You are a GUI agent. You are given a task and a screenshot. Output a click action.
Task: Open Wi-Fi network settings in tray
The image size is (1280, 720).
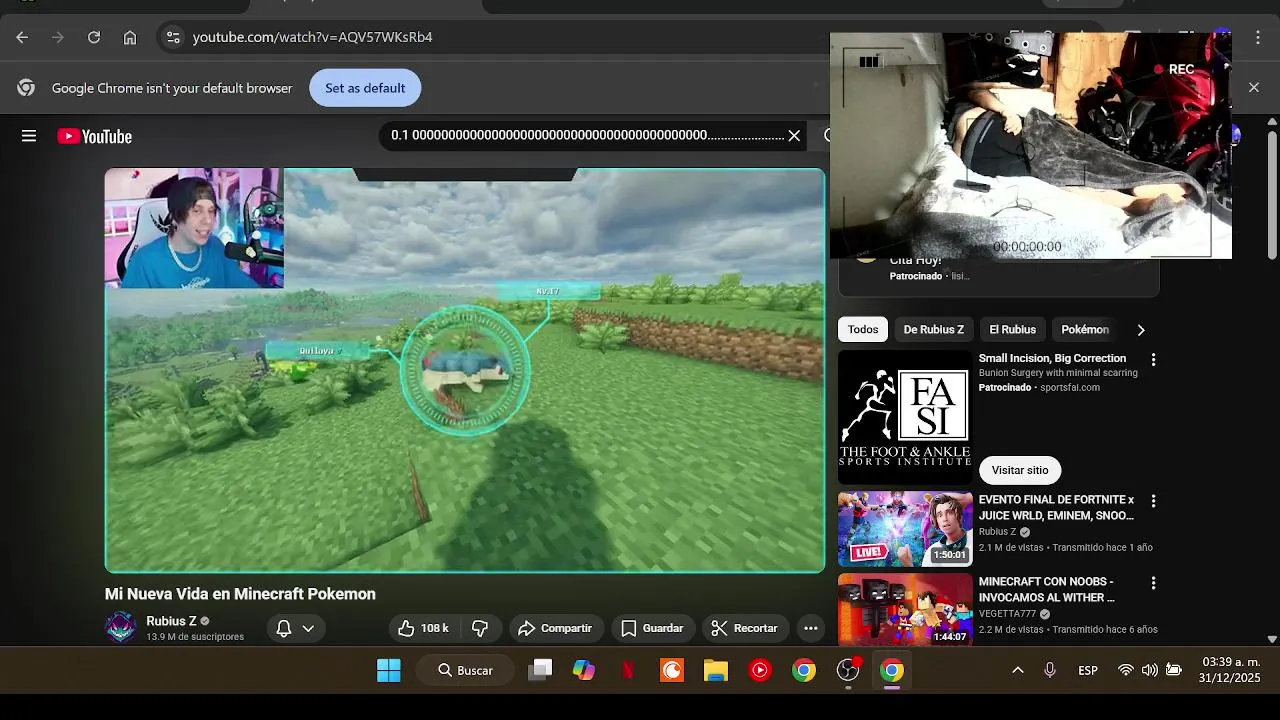pyautogui.click(x=1126, y=670)
